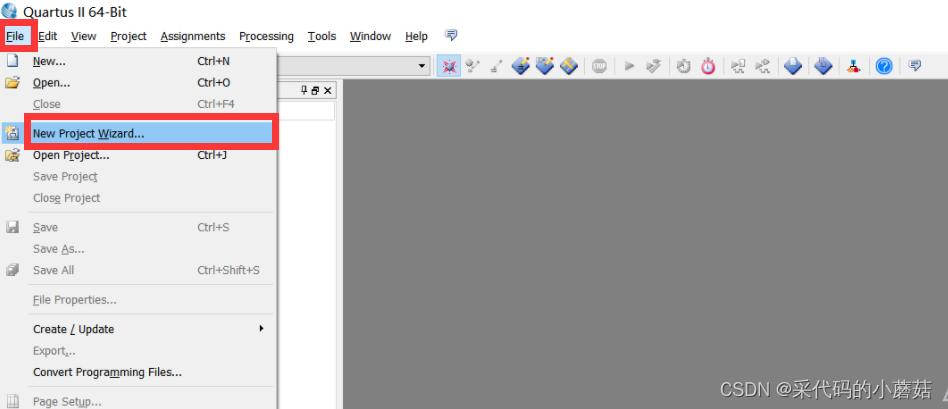Click the grey pencil Pin Planner icon
This screenshot has width=948, height=409.
[496, 66]
